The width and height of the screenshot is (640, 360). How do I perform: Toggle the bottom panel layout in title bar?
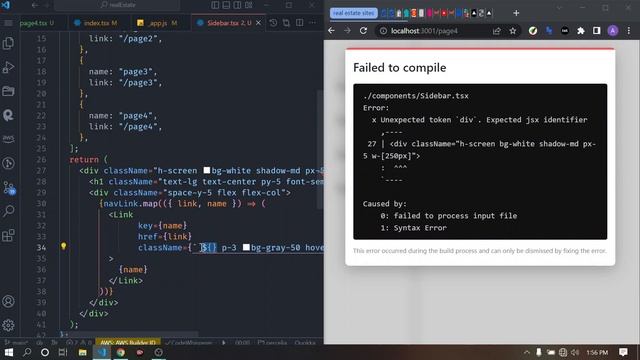(226, 5)
